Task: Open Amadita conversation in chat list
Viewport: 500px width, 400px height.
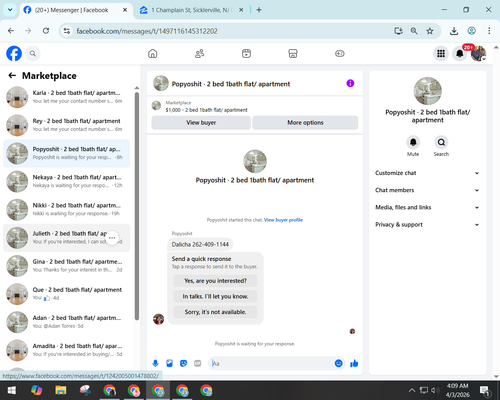Action: (67, 350)
